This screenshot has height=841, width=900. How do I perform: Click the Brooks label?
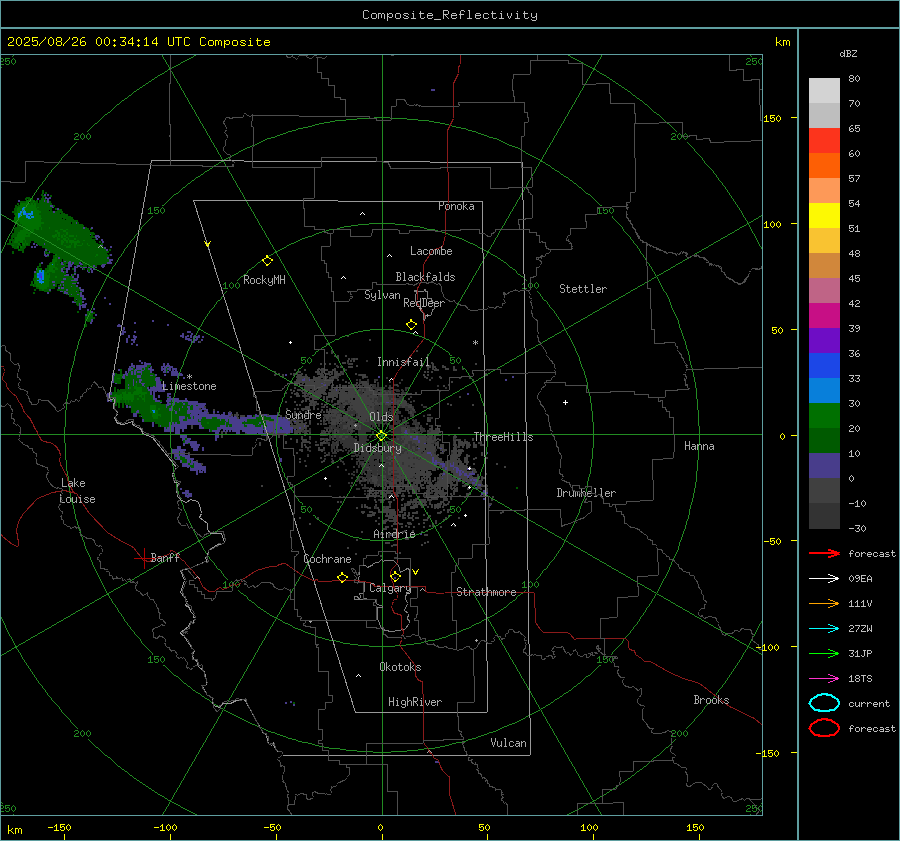[x=711, y=700]
